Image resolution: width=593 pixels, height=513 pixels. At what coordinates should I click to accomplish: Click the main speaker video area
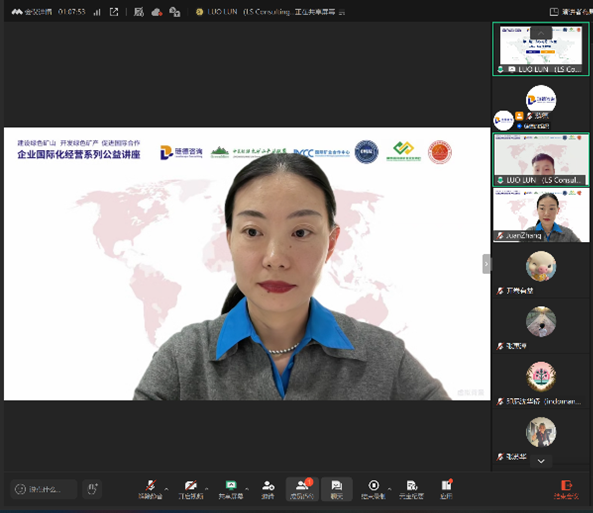(247, 264)
